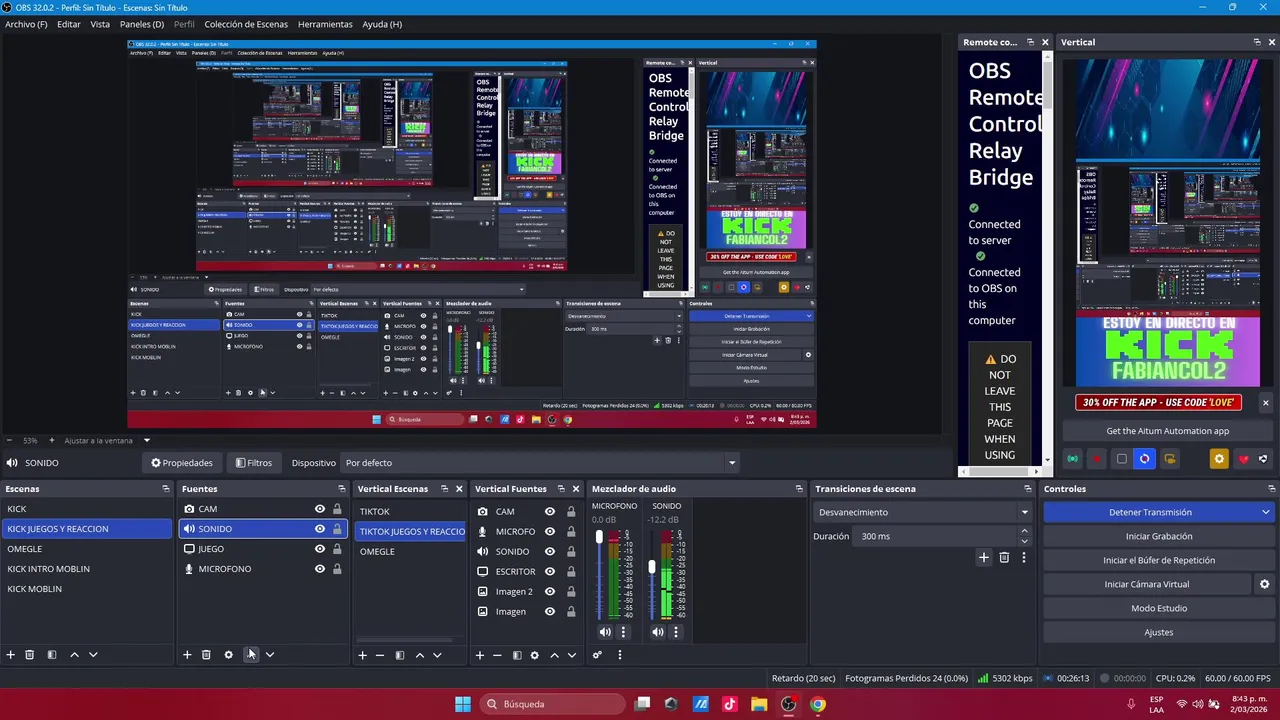The width and height of the screenshot is (1280, 720).
Task: Open transition three-dots properties menu
Action: pos(1023,557)
